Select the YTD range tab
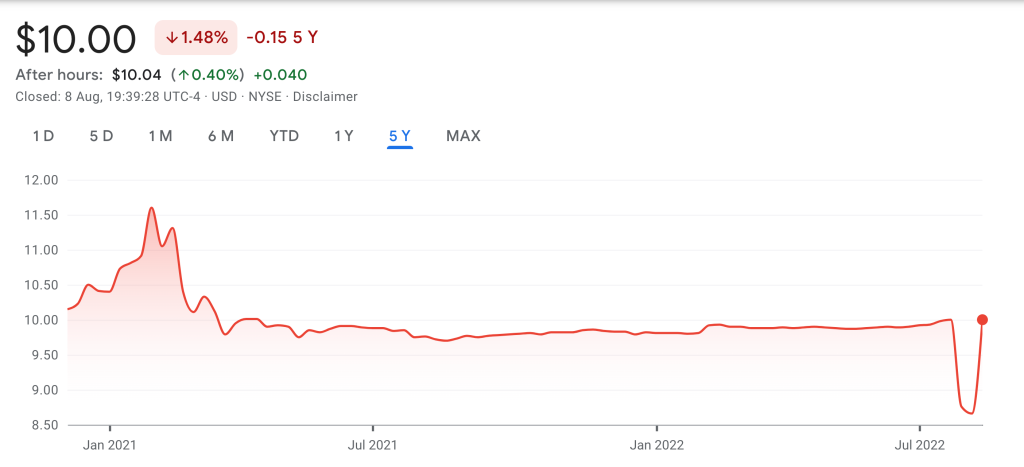The image size is (1024, 467). 284,136
